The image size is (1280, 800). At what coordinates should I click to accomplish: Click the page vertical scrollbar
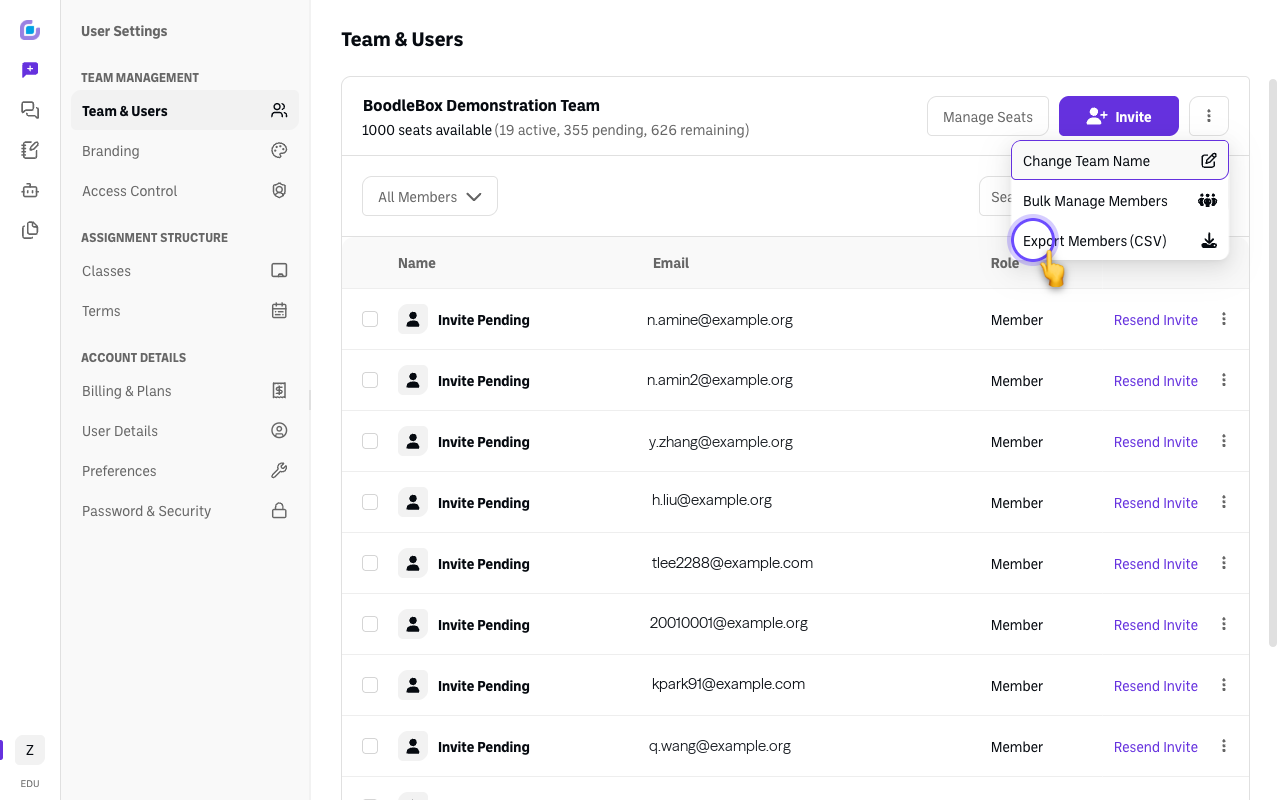(1273, 362)
